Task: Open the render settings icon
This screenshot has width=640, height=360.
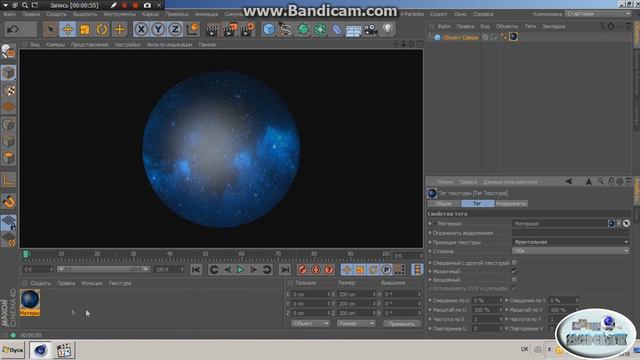Action: [x=247, y=29]
